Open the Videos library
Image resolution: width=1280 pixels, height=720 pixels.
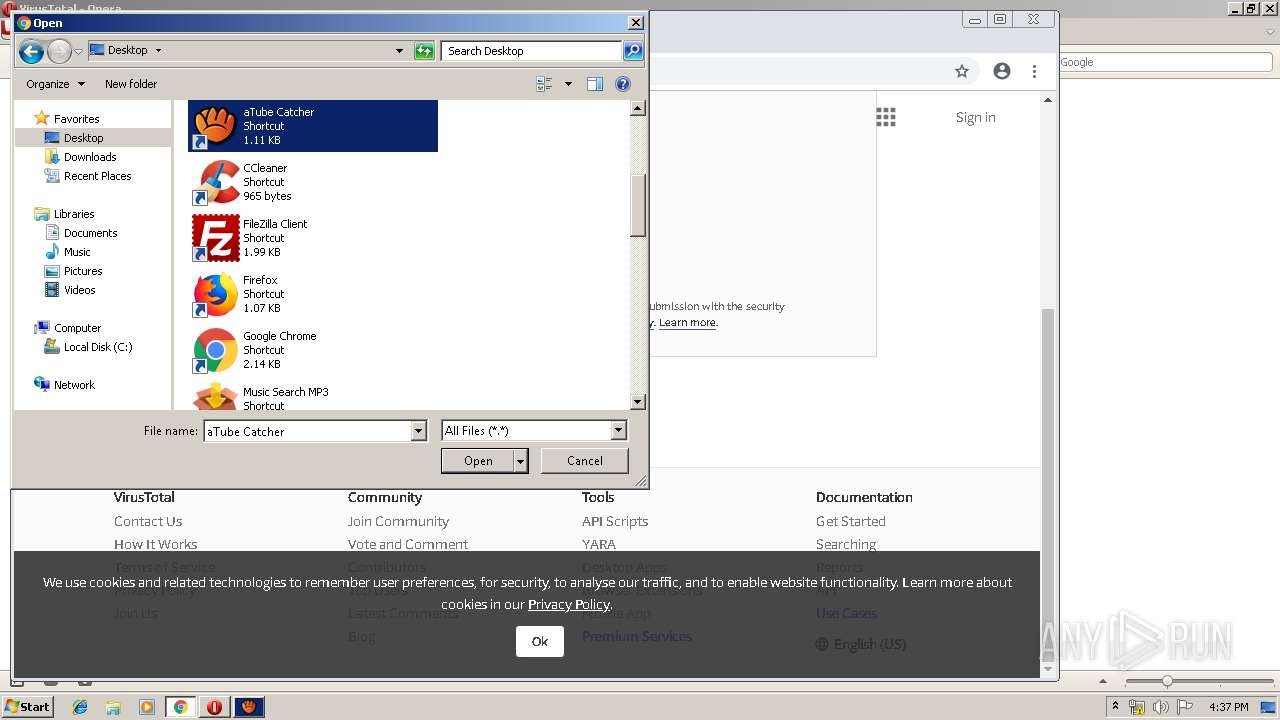[x=79, y=290]
